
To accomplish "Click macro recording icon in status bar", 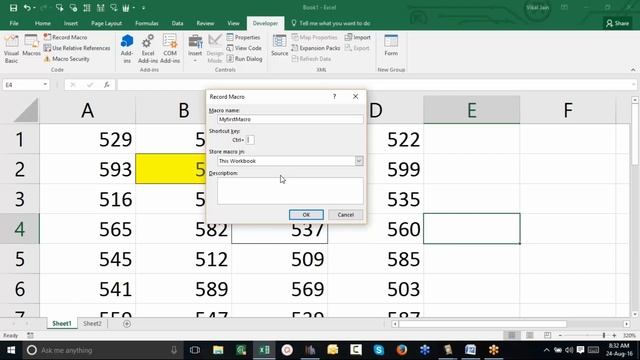I will 30,336.
